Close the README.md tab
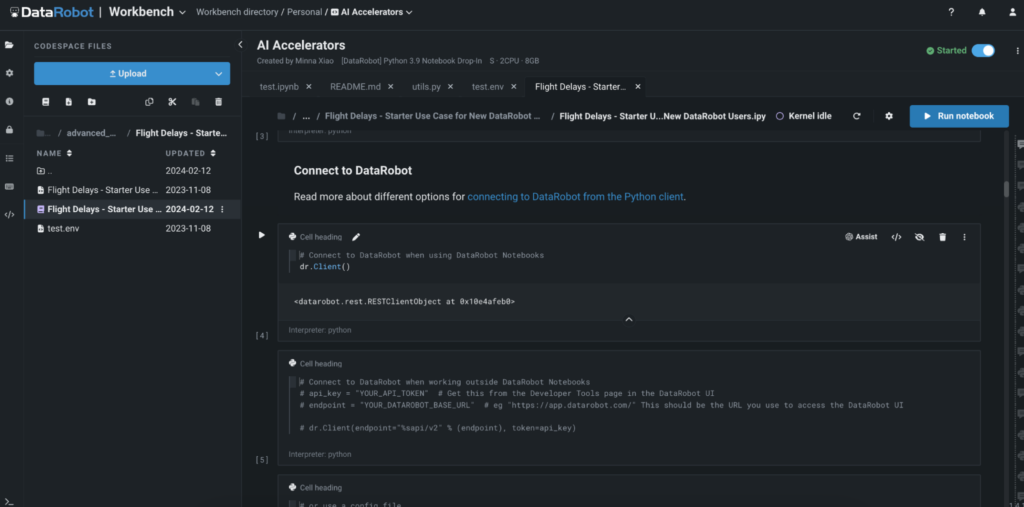1024x507 pixels. (x=391, y=86)
